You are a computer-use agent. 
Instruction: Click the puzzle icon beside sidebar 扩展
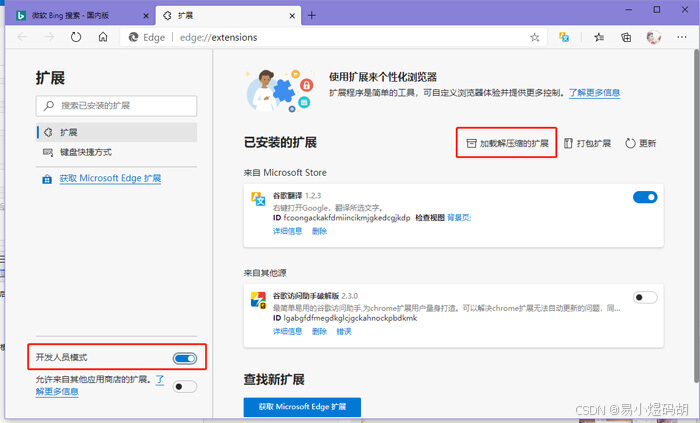[48, 132]
